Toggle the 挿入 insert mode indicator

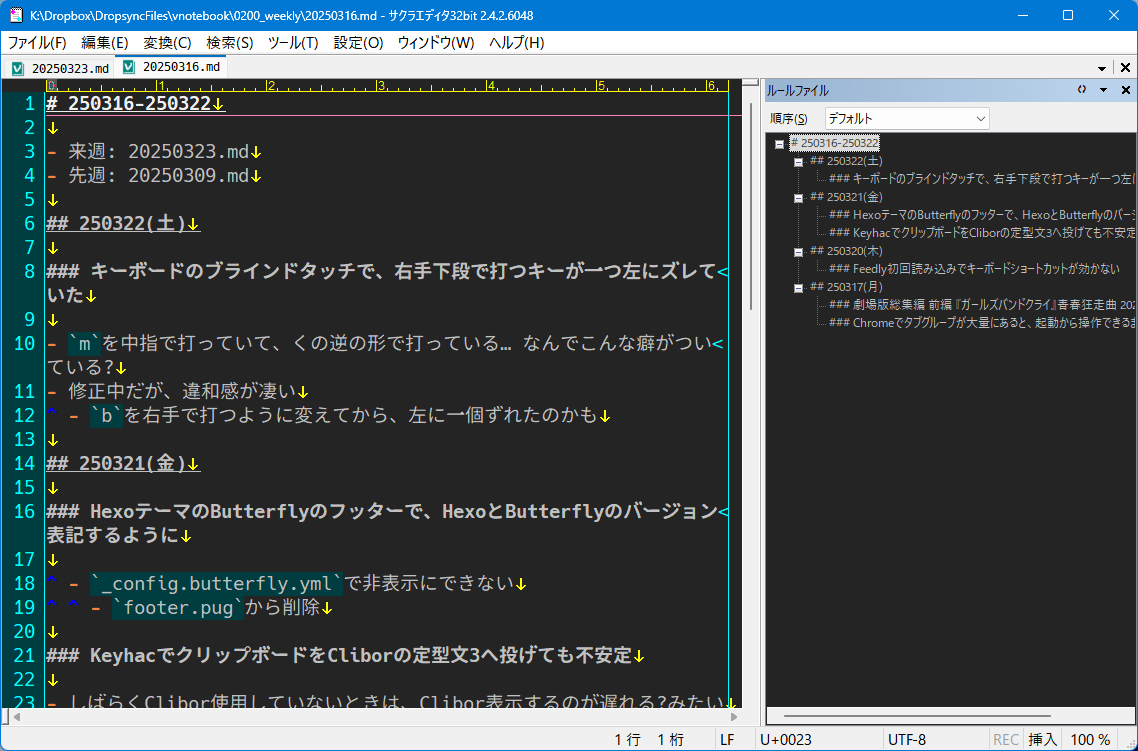point(1043,739)
